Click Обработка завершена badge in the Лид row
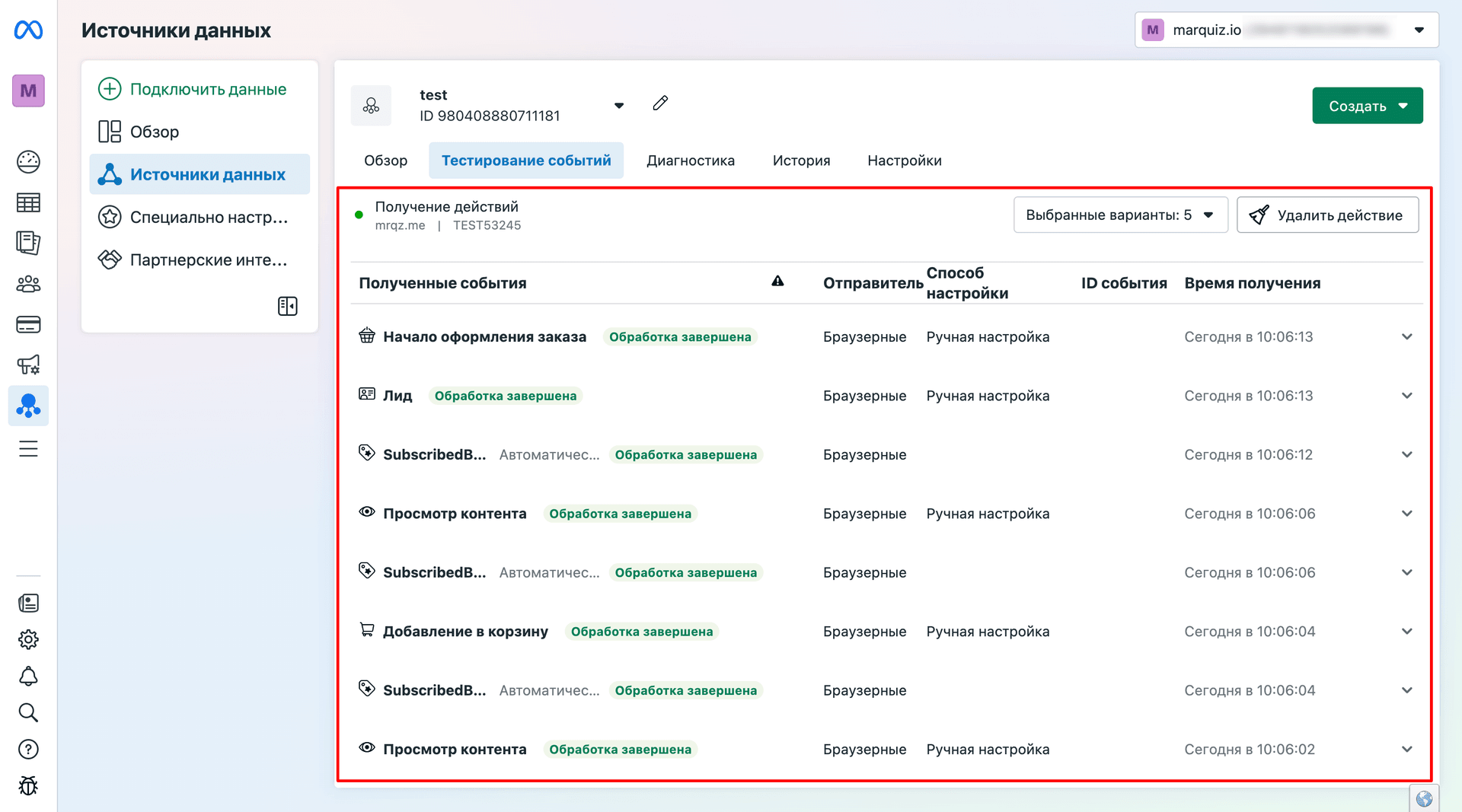This screenshot has height=812, width=1462. pos(506,396)
